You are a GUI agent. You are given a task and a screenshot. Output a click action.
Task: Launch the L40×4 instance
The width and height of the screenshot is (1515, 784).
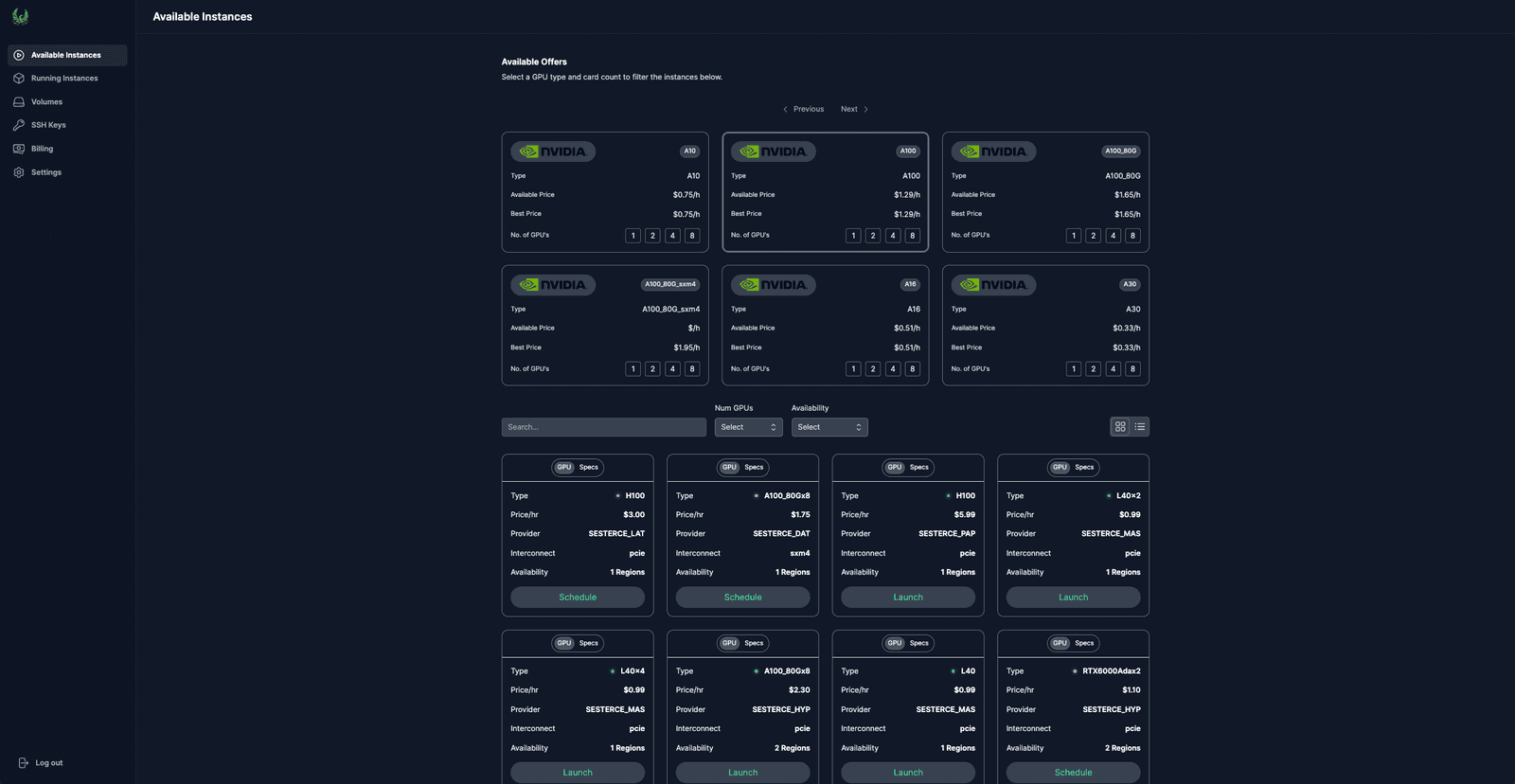pos(578,773)
